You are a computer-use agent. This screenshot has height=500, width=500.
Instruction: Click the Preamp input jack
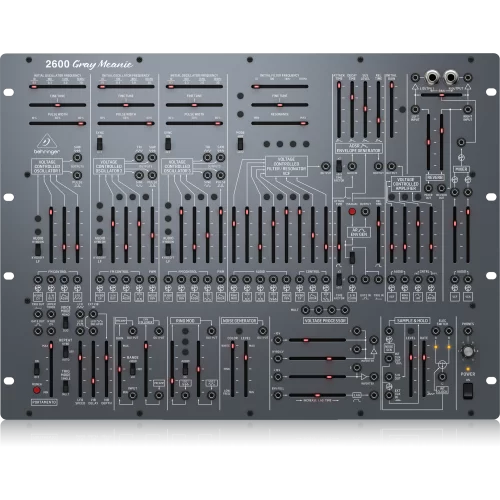point(133,395)
